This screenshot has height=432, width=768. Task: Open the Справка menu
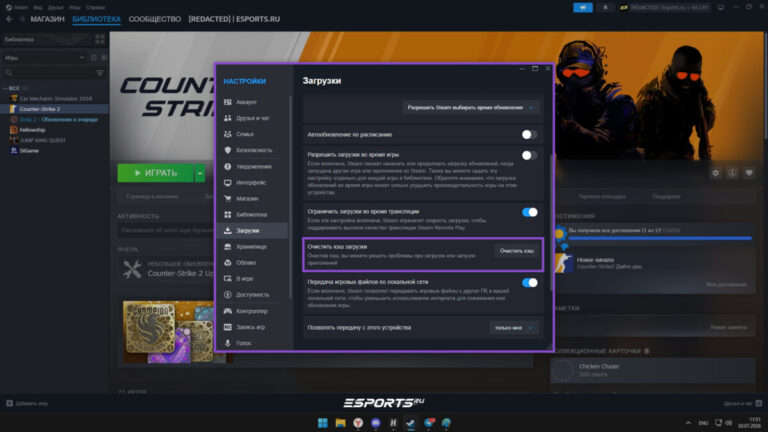pyautogui.click(x=95, y=7)
